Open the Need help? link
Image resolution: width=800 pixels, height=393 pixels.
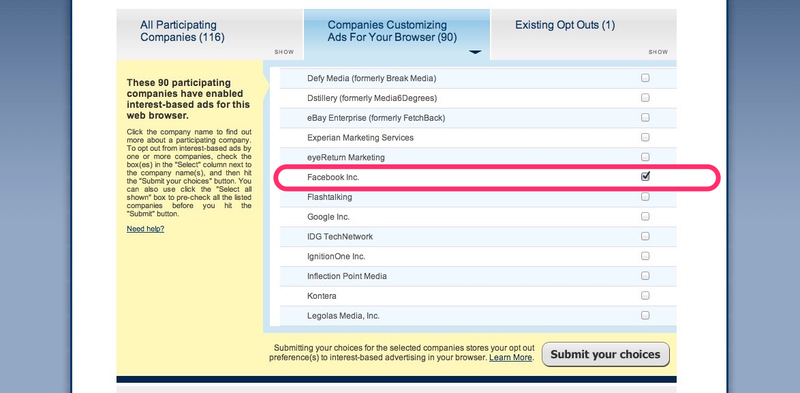[x=145, y=229]
